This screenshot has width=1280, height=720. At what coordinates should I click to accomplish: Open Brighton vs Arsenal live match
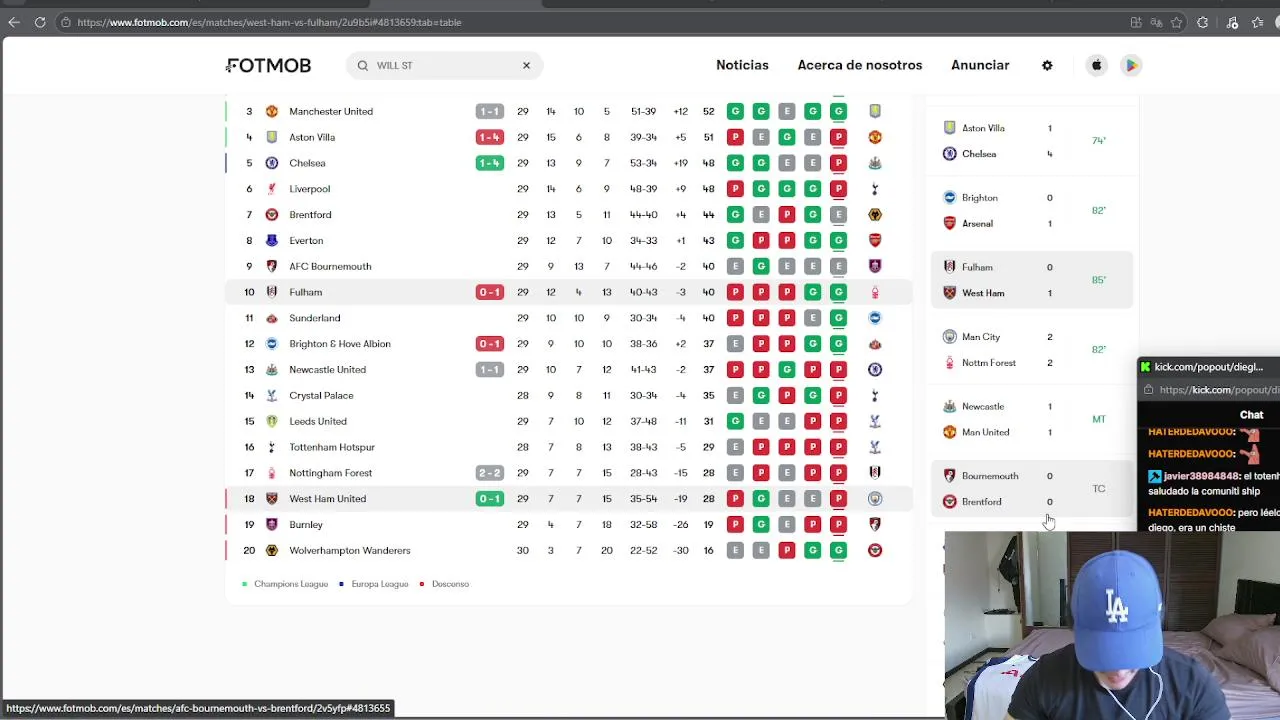pos(1033,211)
